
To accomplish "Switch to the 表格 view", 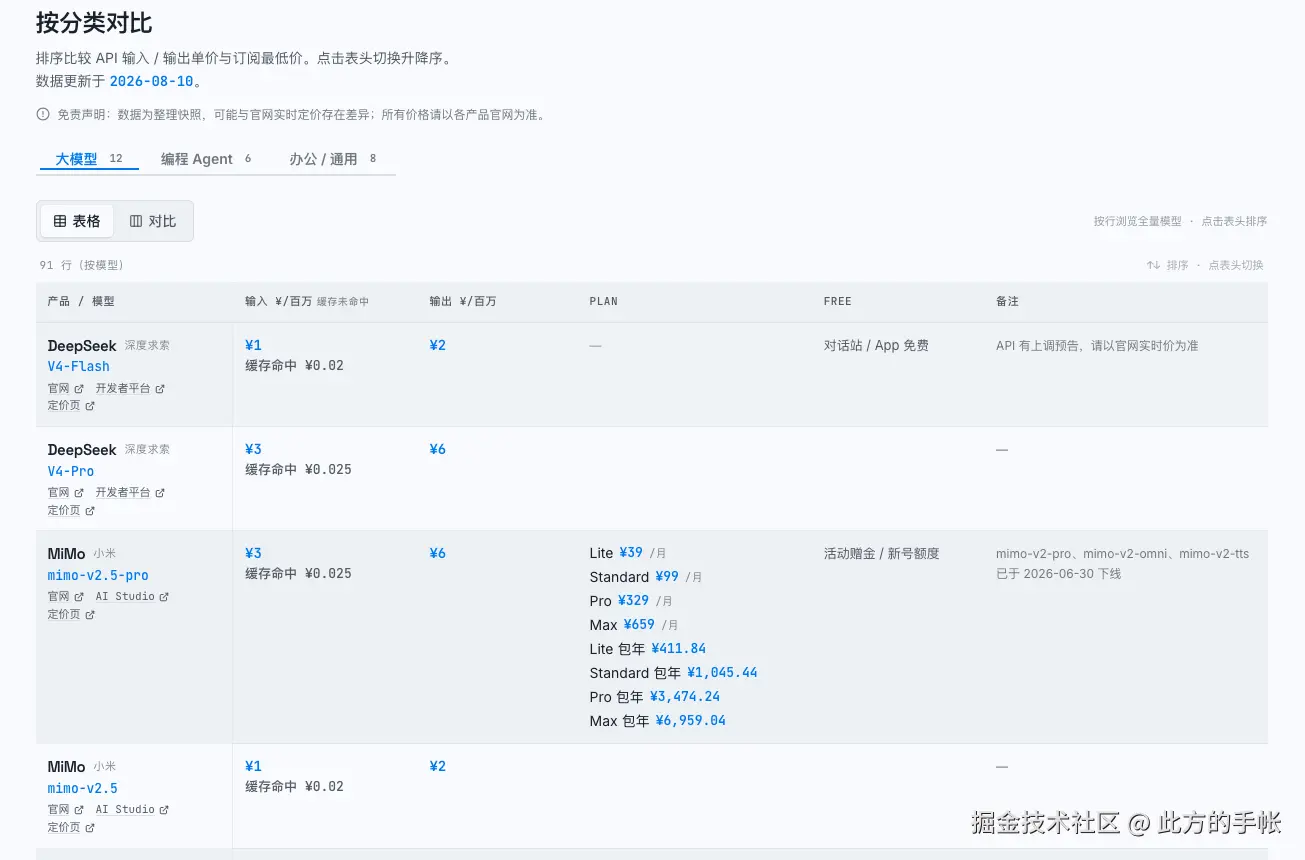I will coord(77,221).
